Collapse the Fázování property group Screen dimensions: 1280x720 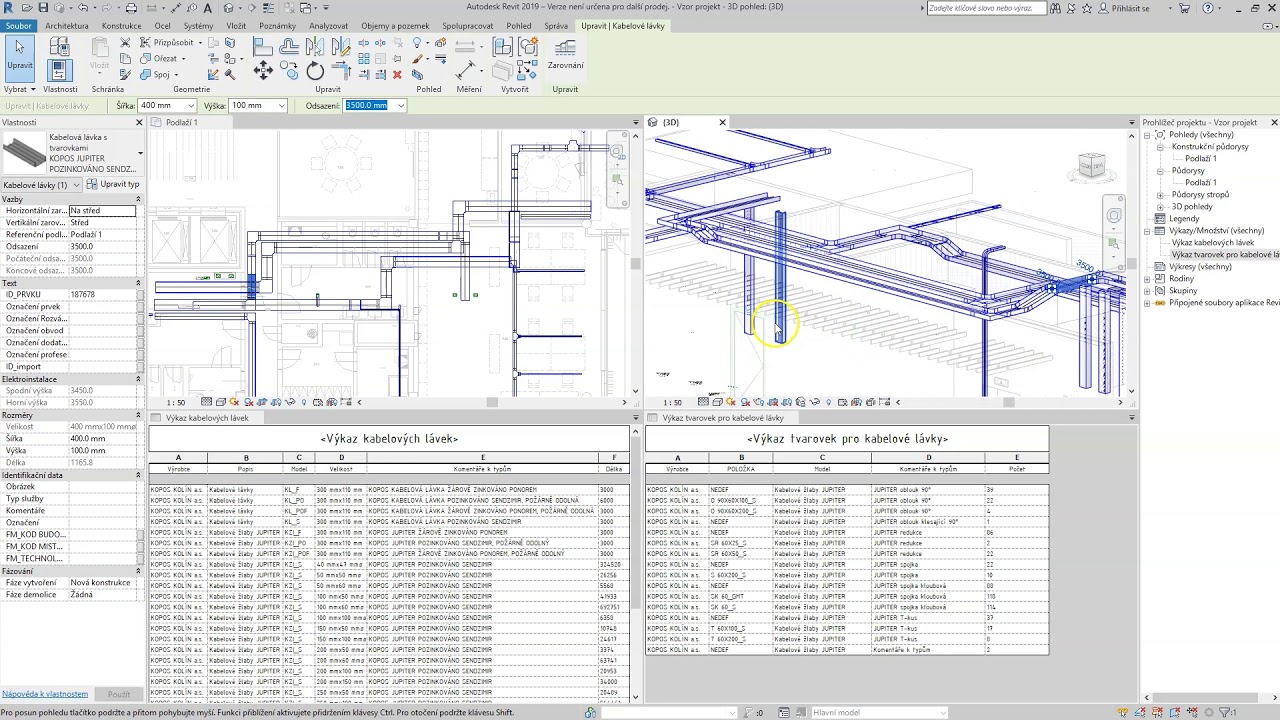click(x=138, y=571)
